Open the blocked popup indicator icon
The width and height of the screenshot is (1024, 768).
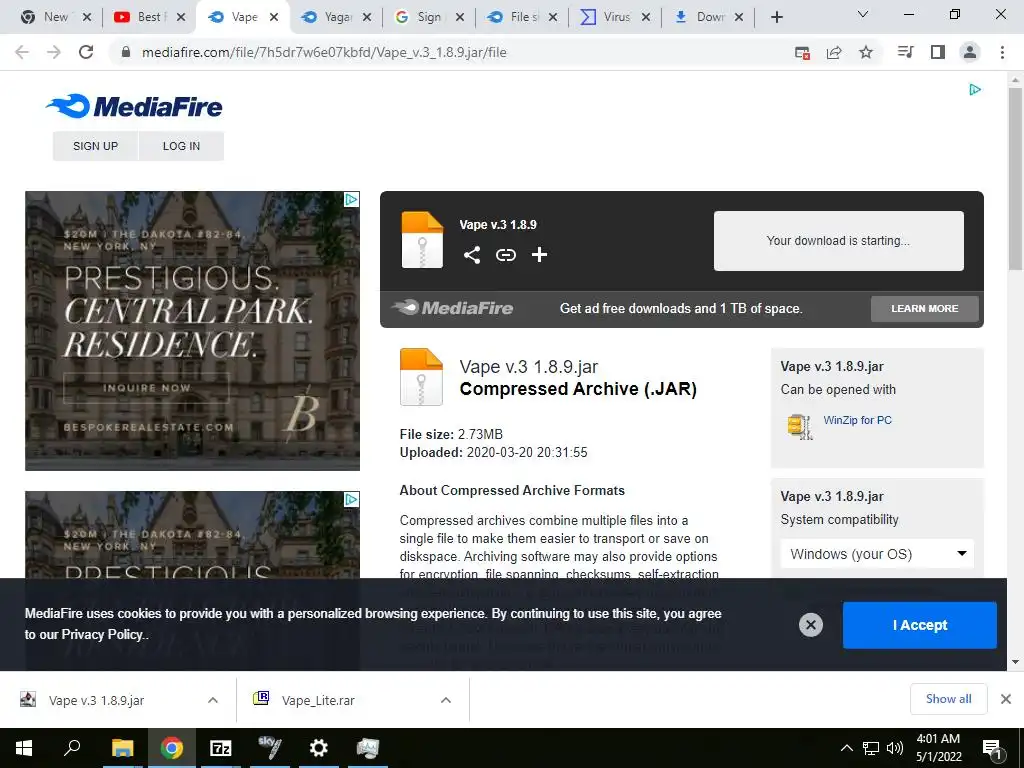click(803, 52)
